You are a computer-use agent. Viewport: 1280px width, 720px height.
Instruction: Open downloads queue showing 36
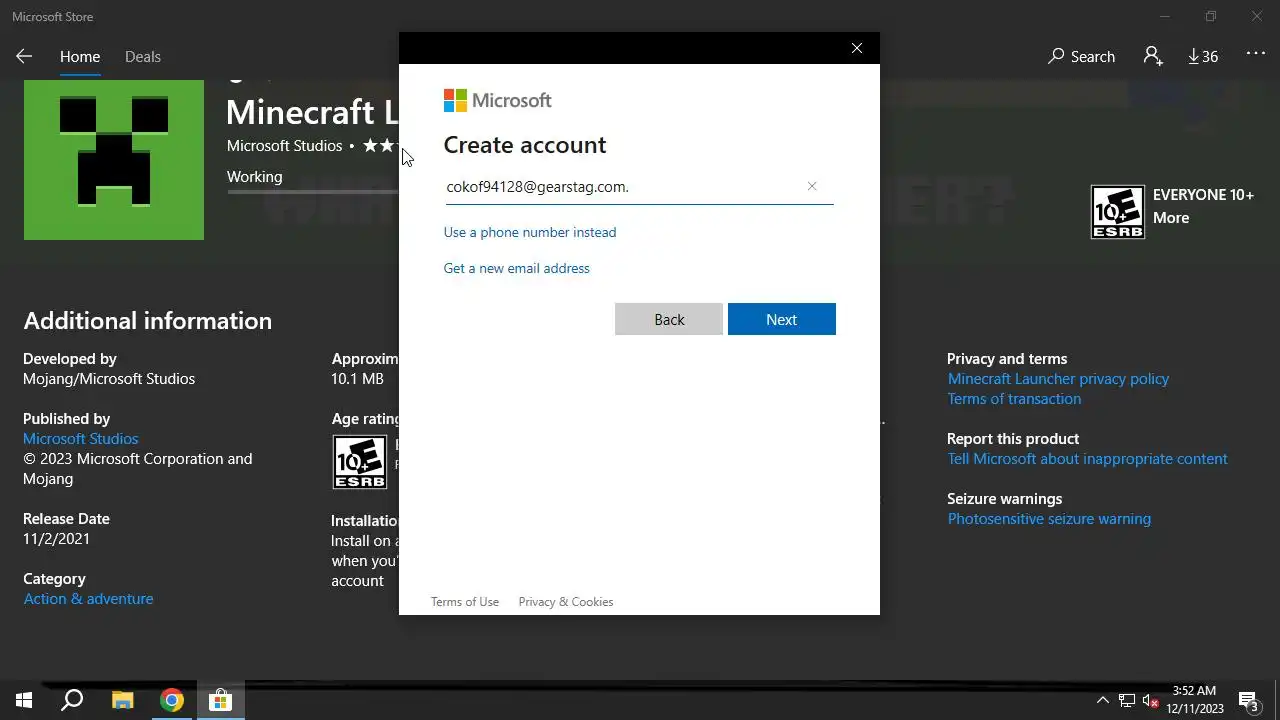click(1203, 57)
